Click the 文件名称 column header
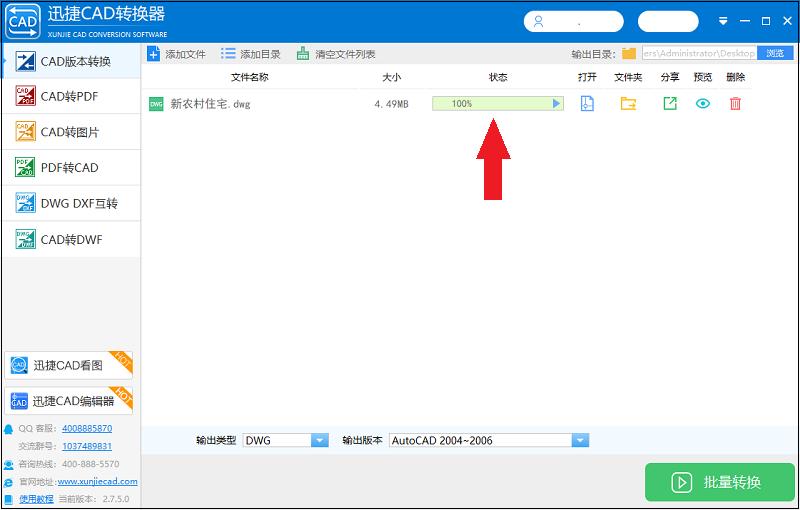 pos(249,77)
